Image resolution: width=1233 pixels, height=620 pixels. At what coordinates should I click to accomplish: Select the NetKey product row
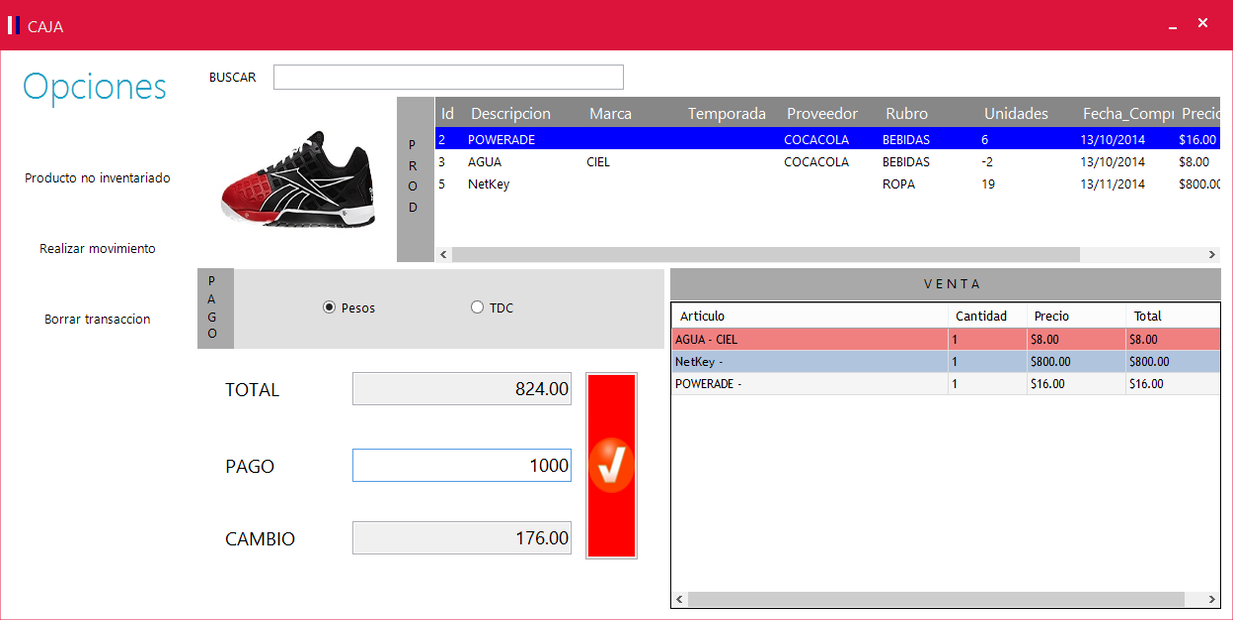pos(828,184)
